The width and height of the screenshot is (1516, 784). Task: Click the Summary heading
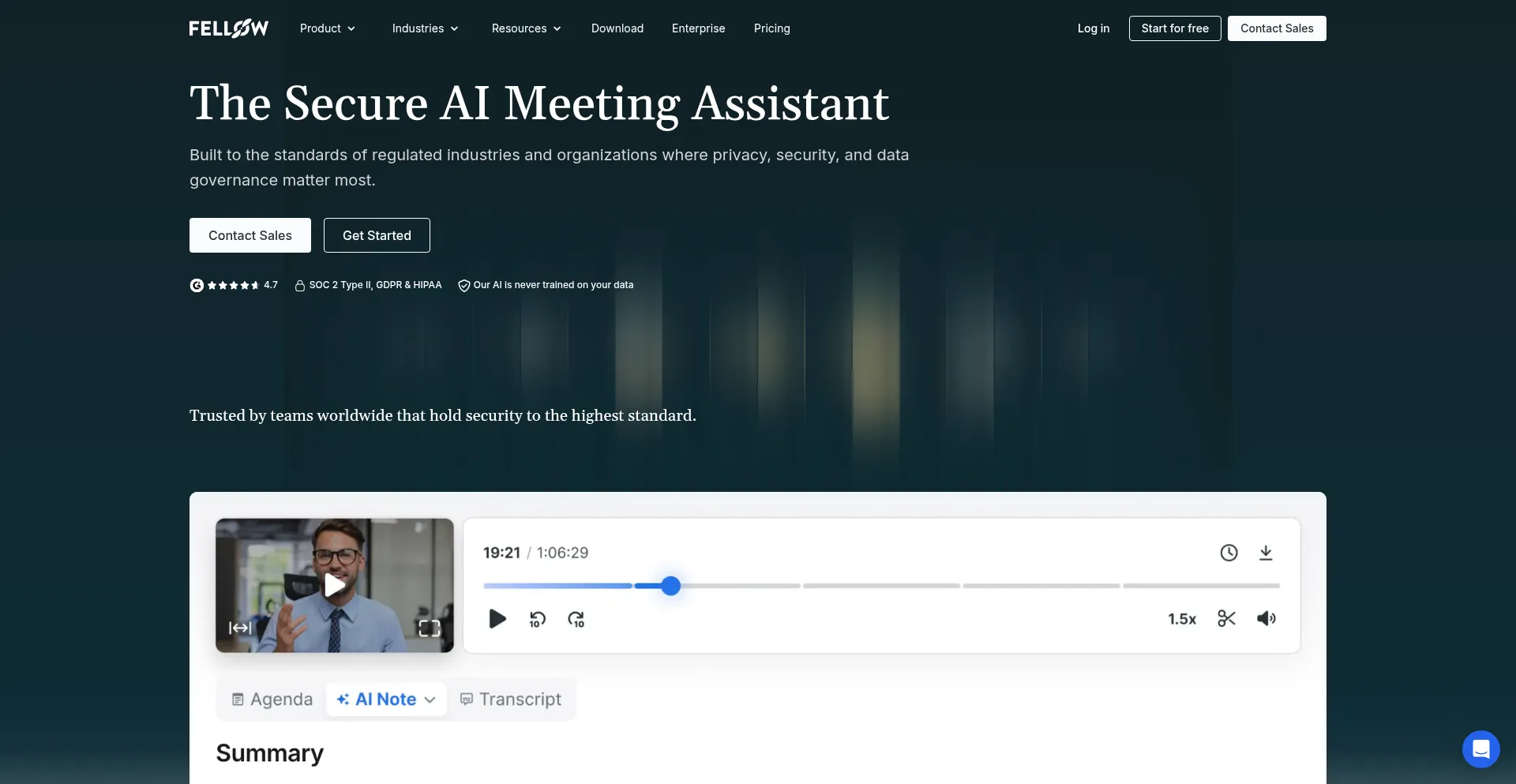[x=270, y=753]
